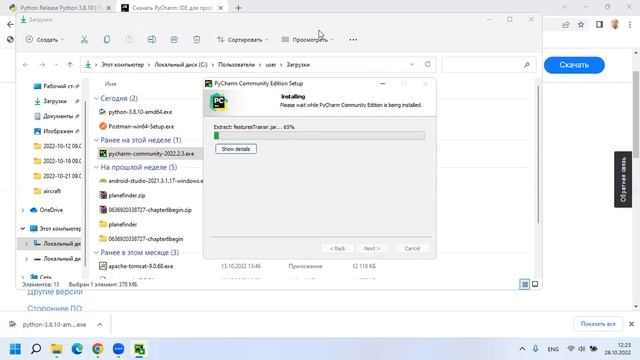Collapse Ранее в этом месяце group
The width and height of the screenshot is (640, 360).
tap(96, 253)
